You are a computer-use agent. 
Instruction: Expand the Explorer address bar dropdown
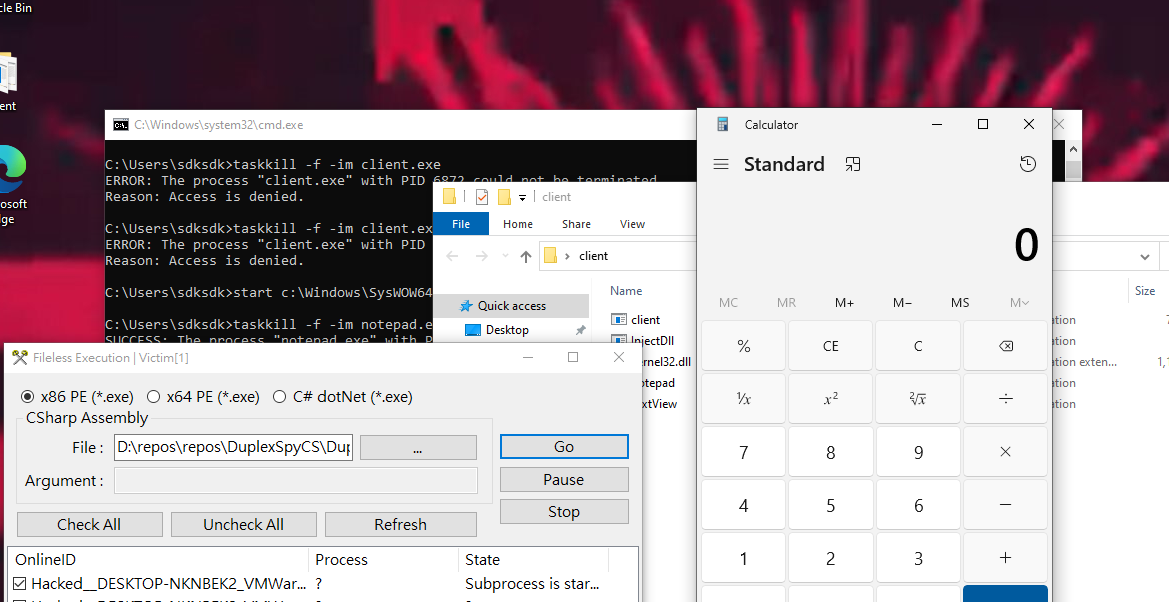[1145, 256]
